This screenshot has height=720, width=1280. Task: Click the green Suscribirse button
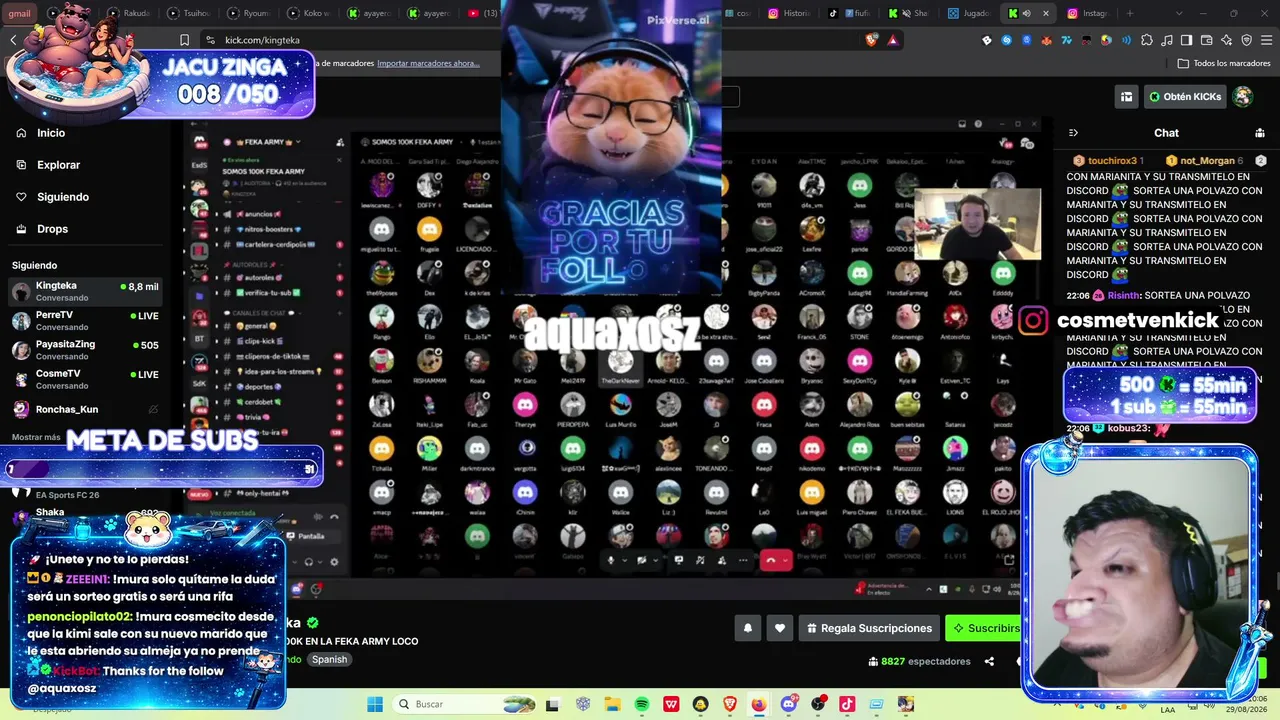(x=984, y=628)
